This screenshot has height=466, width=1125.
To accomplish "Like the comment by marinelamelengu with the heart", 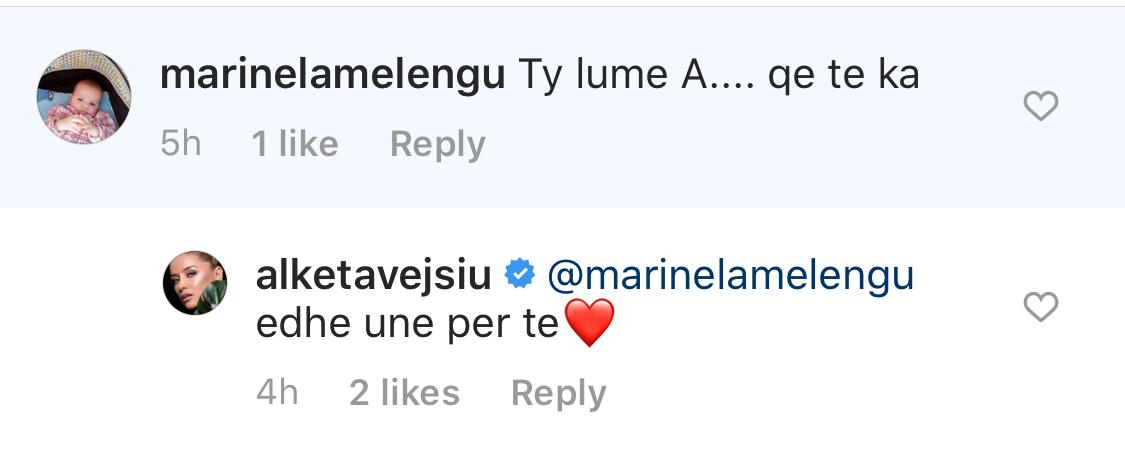I will coord(1040,106).
